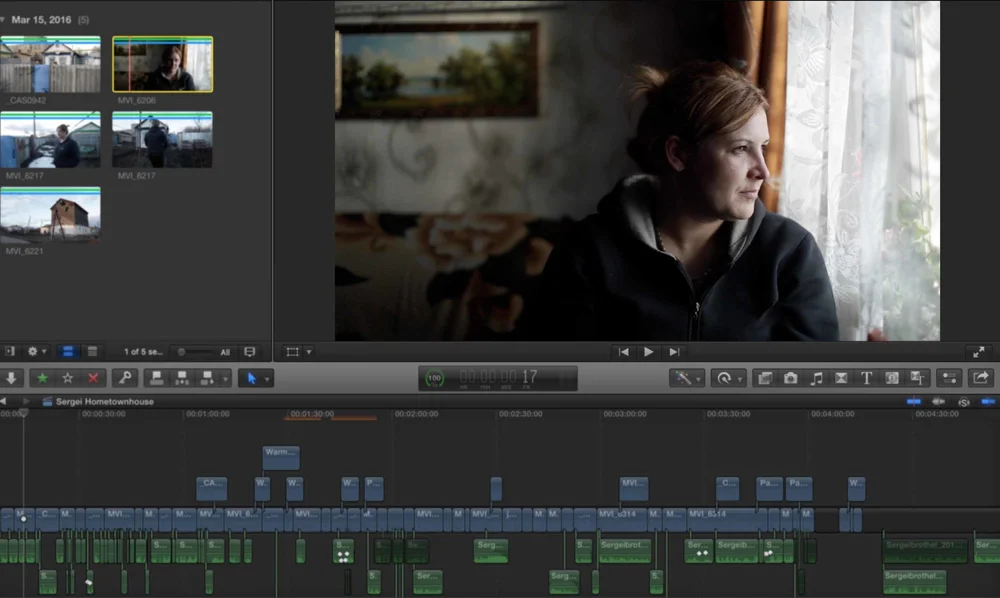Select the MVI_6221 building clip thumbnail
Viewport: 1000px width, 598px height.
(x=50, y=215)
